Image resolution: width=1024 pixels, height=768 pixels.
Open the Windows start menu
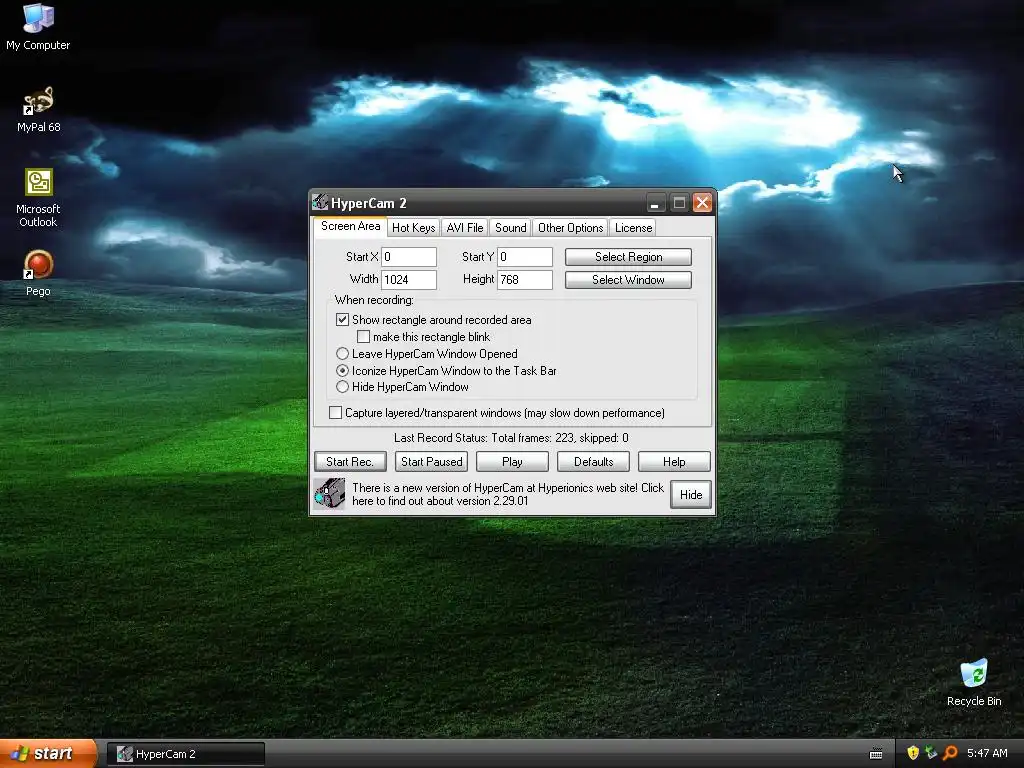pyautogui.click(x=48, y=754)
